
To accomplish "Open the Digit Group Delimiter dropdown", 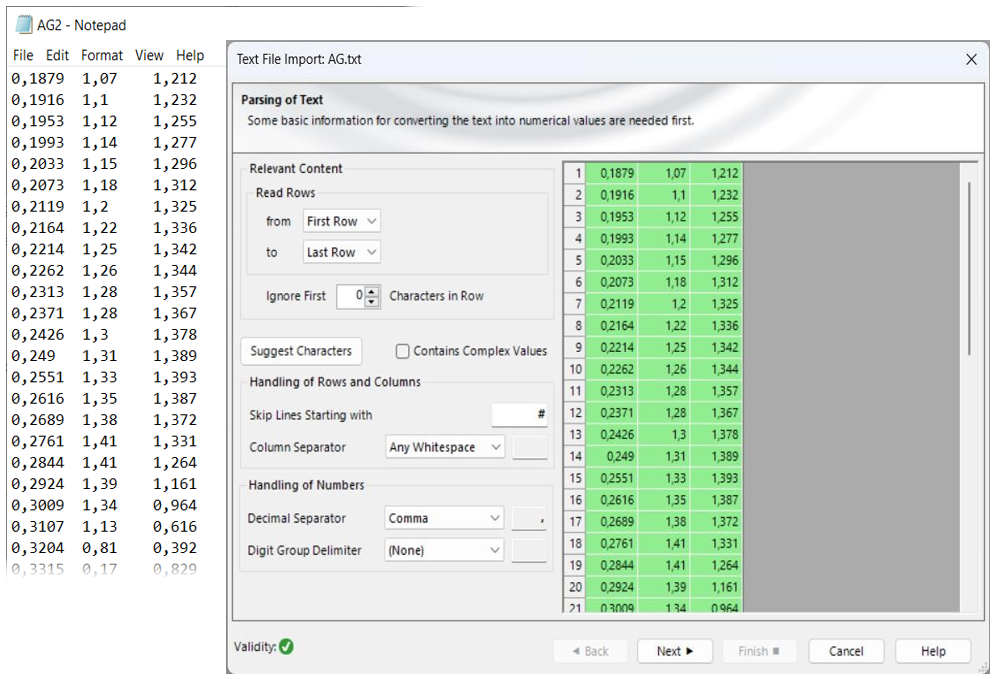I will click(443, 550).
